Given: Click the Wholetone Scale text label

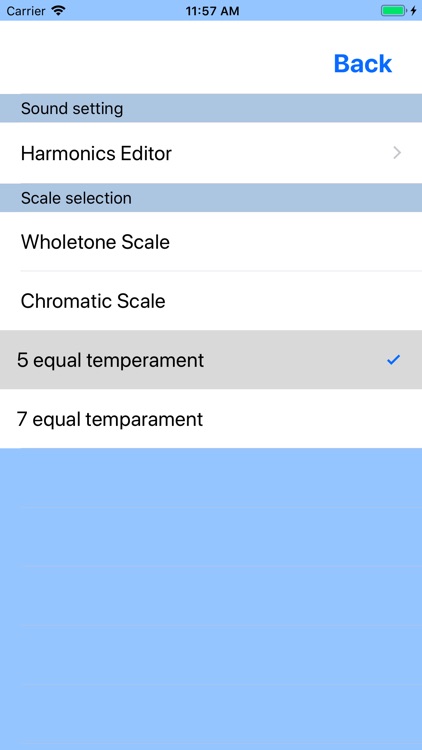Looking at the screenshot, I should click(x=95, y=242).
